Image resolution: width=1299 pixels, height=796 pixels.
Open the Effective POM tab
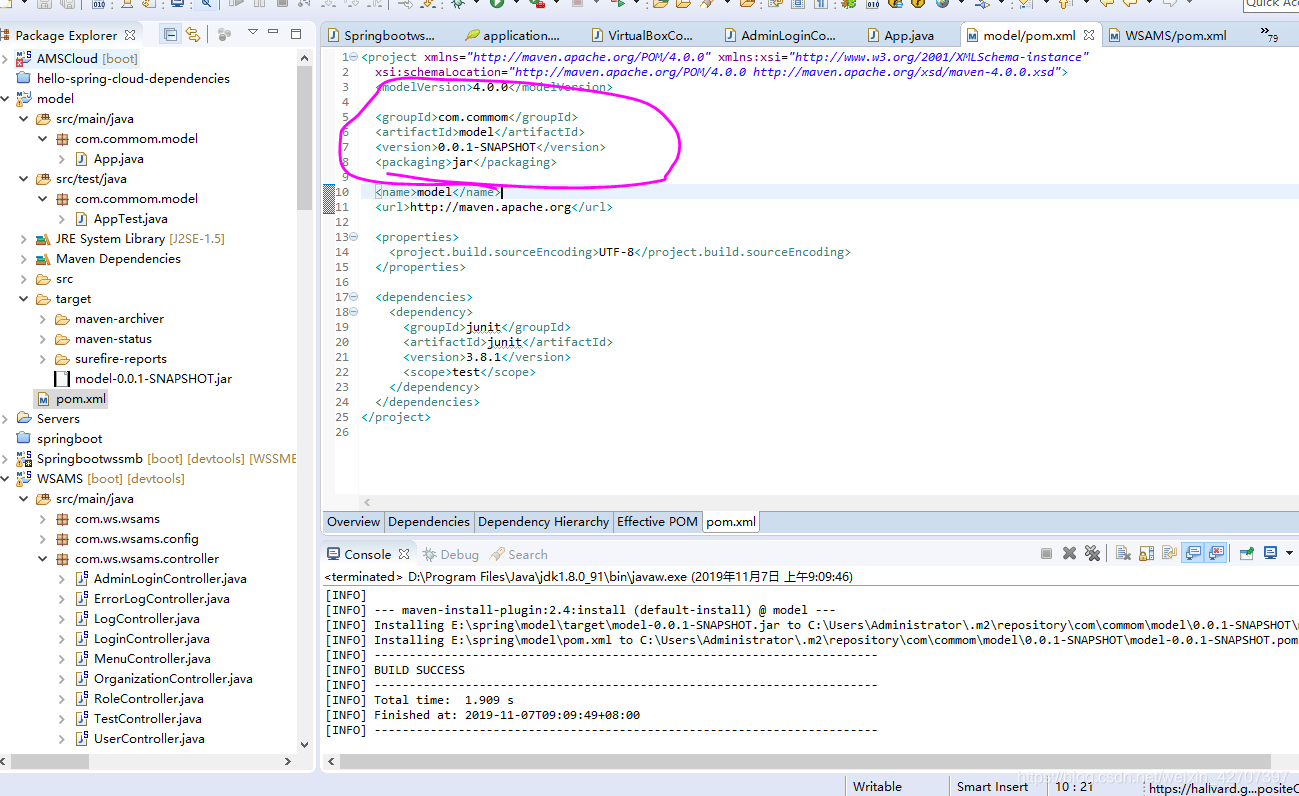coord(657,522)
